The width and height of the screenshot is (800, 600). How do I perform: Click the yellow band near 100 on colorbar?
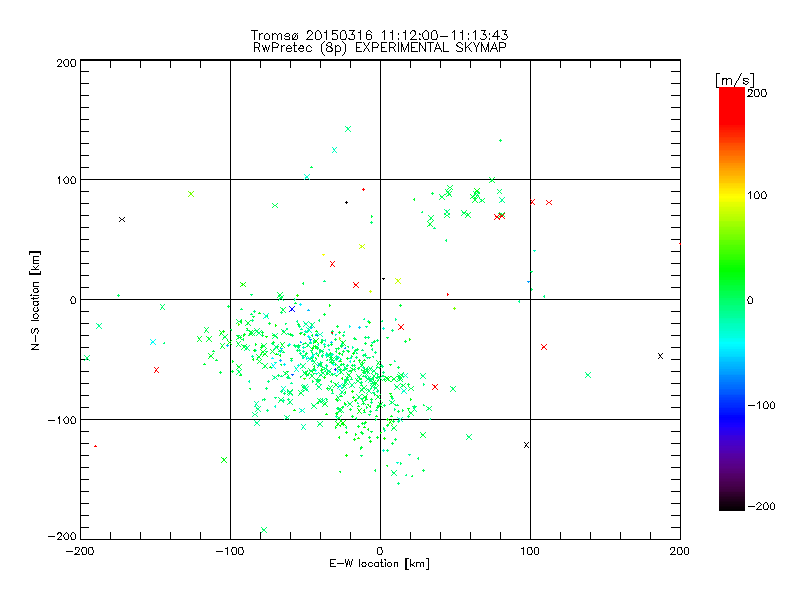[732, 195]
